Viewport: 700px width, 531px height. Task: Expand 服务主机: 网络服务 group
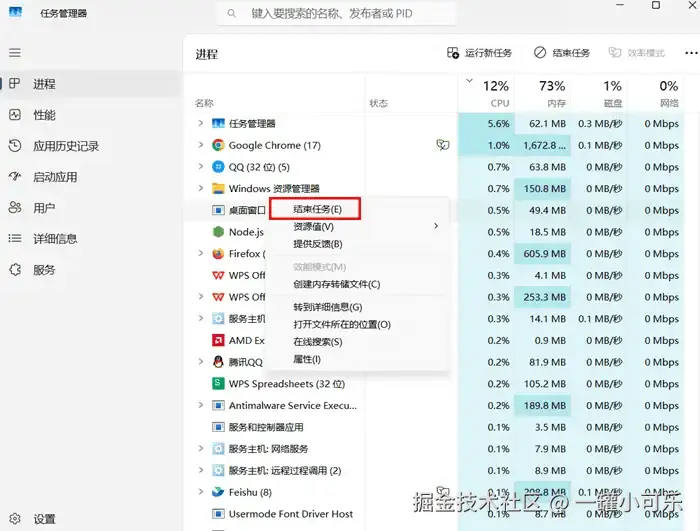click(x=200, y=448)
